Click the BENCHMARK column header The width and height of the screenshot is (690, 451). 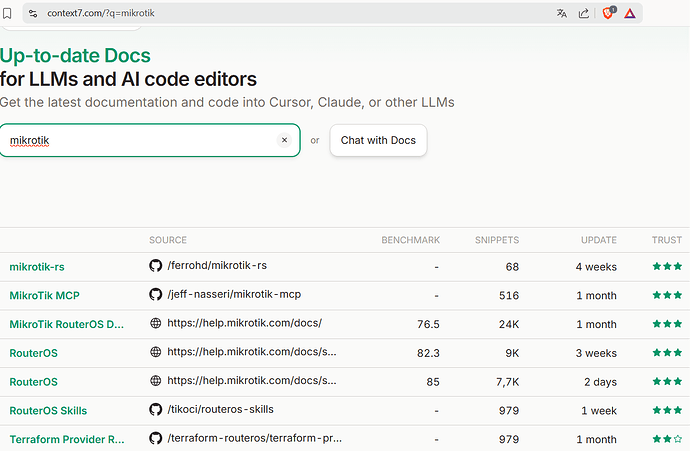[411, 240]
